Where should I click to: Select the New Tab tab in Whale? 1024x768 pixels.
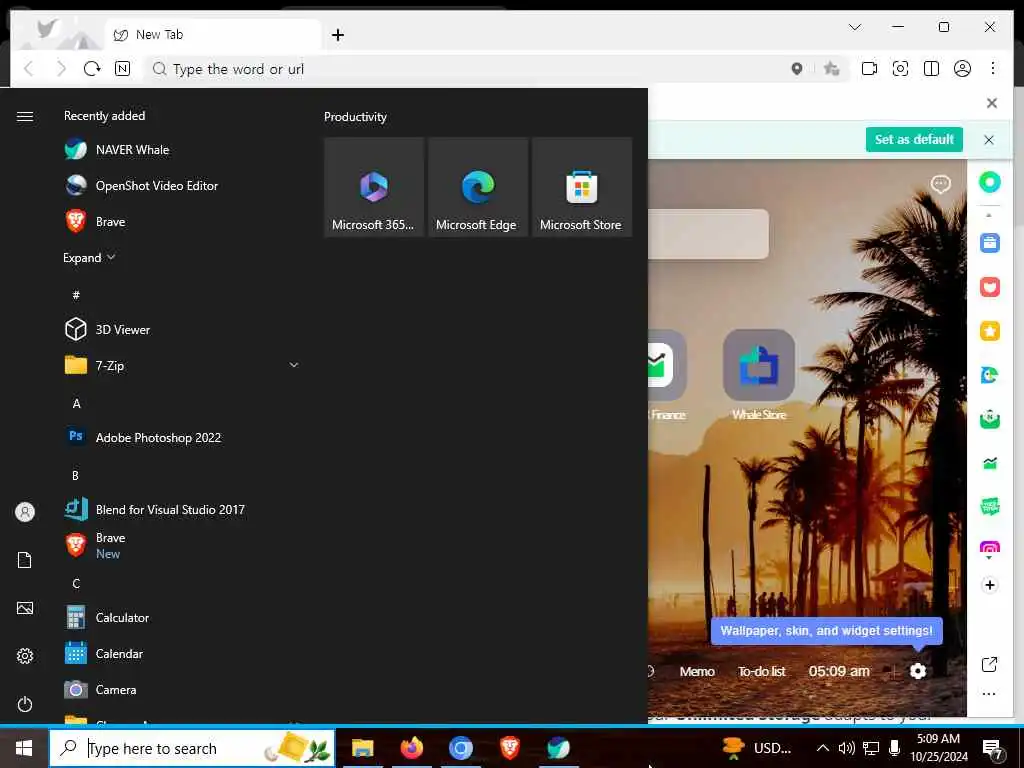click(213, 35)
